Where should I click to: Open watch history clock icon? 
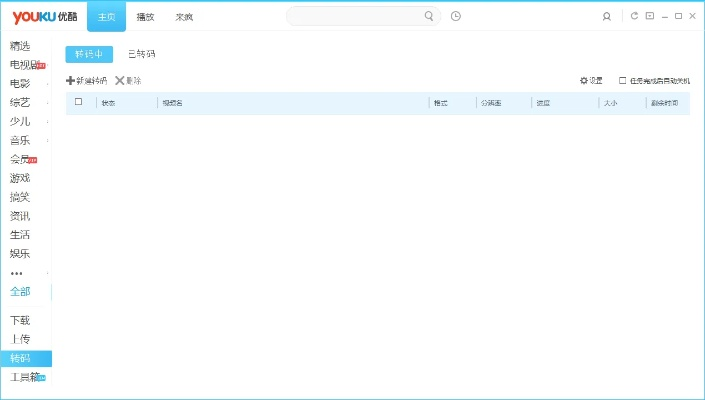pyautogui.click(x=456, y=16)
